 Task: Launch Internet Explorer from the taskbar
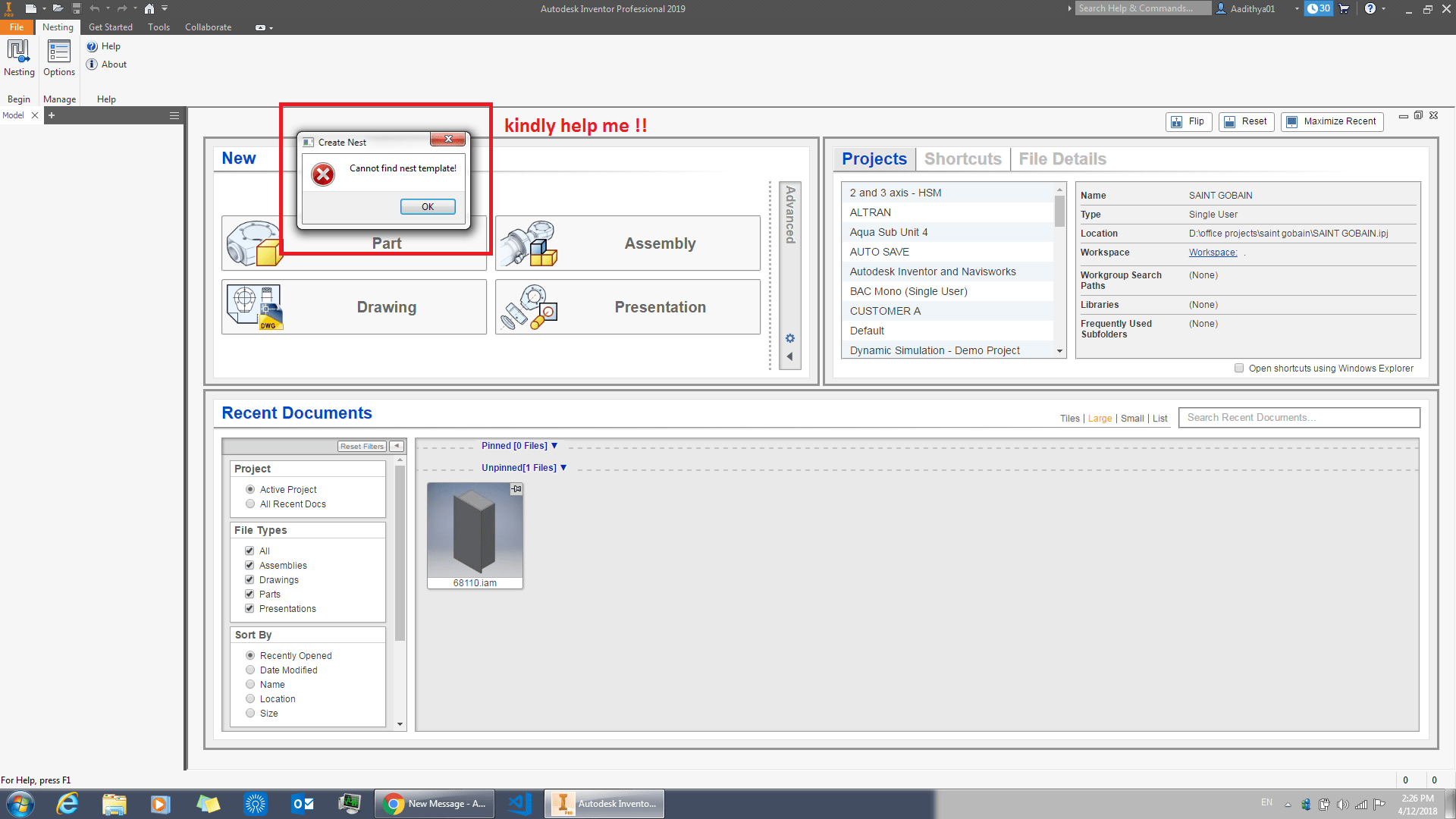point(67,804)
